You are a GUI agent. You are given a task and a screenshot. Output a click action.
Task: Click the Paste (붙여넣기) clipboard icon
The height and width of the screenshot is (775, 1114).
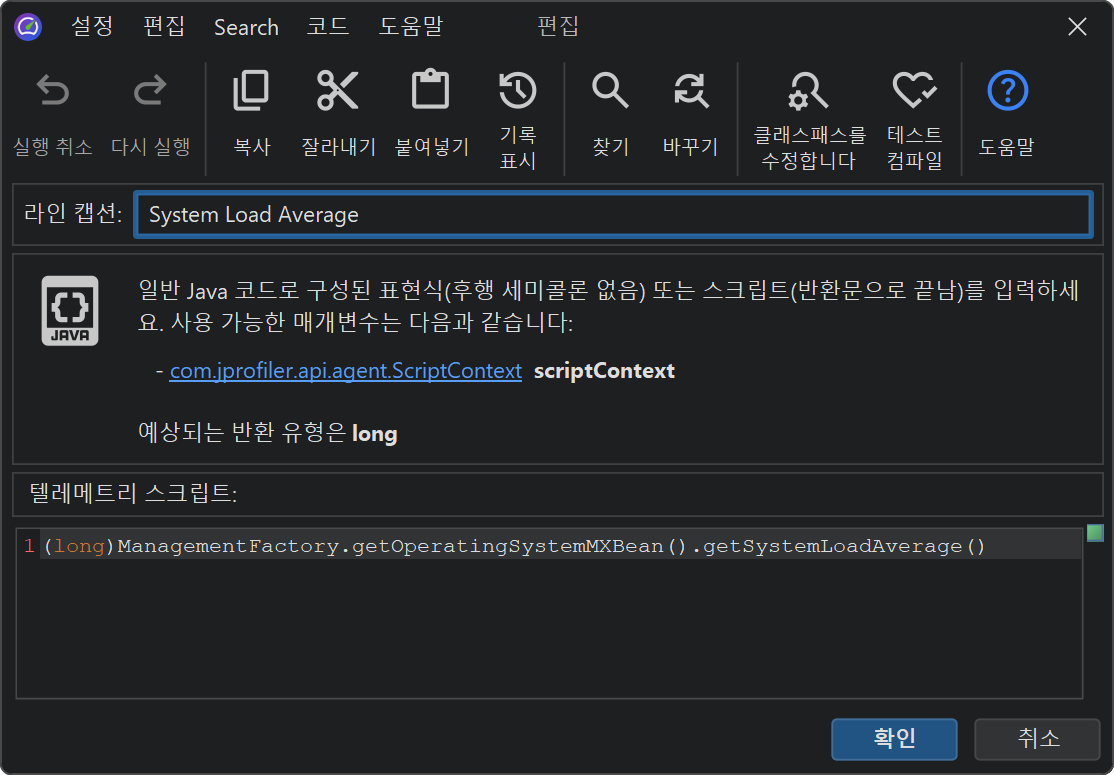click(x=431, y=91)
